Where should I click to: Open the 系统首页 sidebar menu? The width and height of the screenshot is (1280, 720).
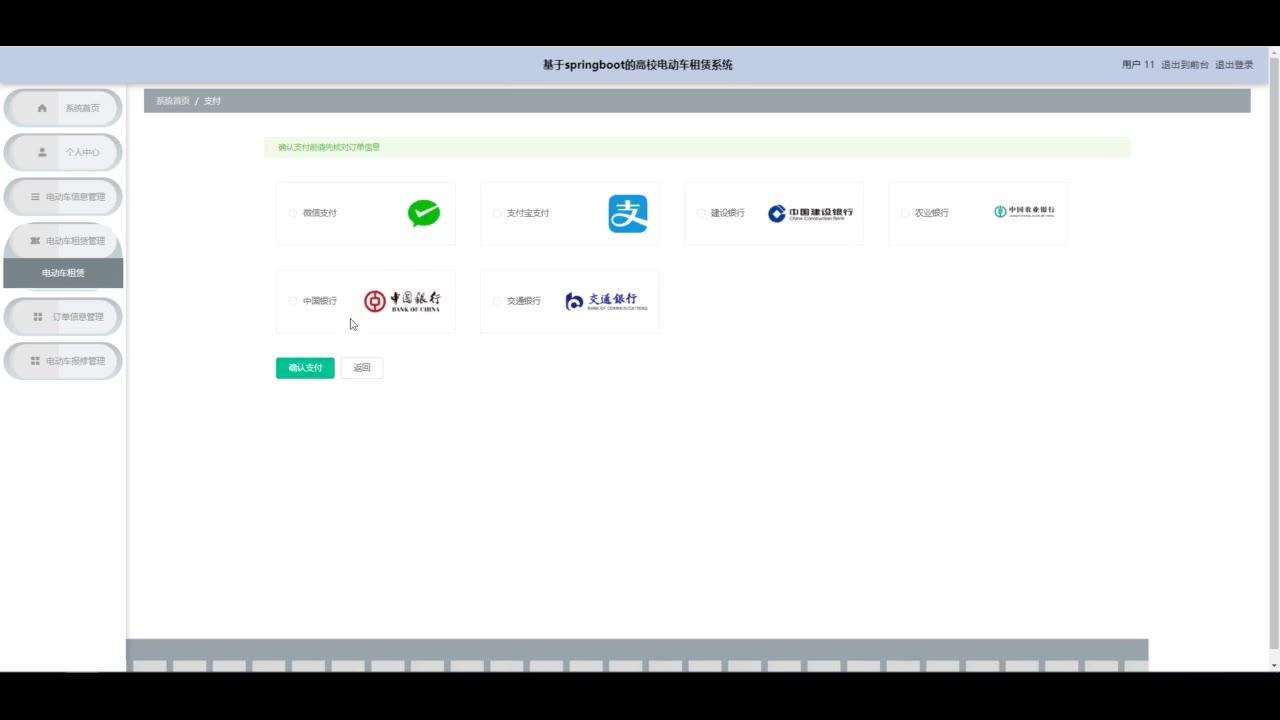[x=63, y=108]
